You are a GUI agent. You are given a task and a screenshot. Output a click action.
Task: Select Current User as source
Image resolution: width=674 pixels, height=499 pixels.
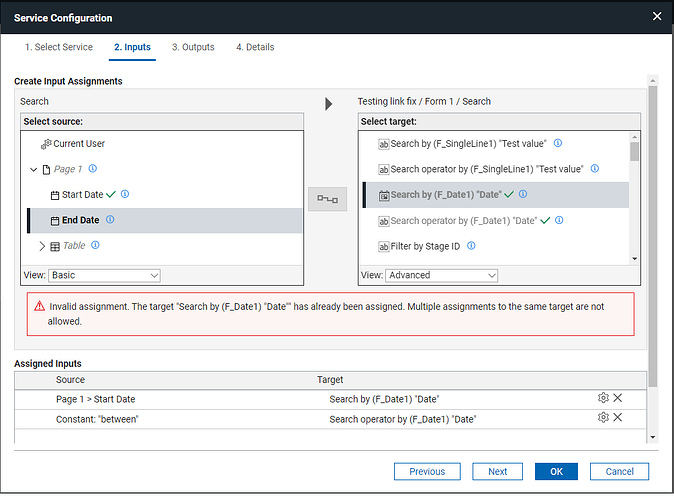78,144
